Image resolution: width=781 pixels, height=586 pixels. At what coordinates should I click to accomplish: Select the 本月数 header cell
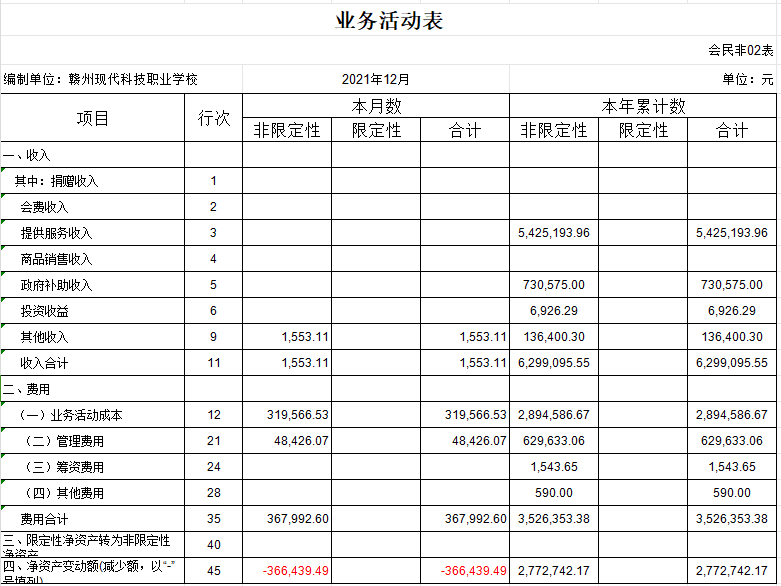(375, 106)
